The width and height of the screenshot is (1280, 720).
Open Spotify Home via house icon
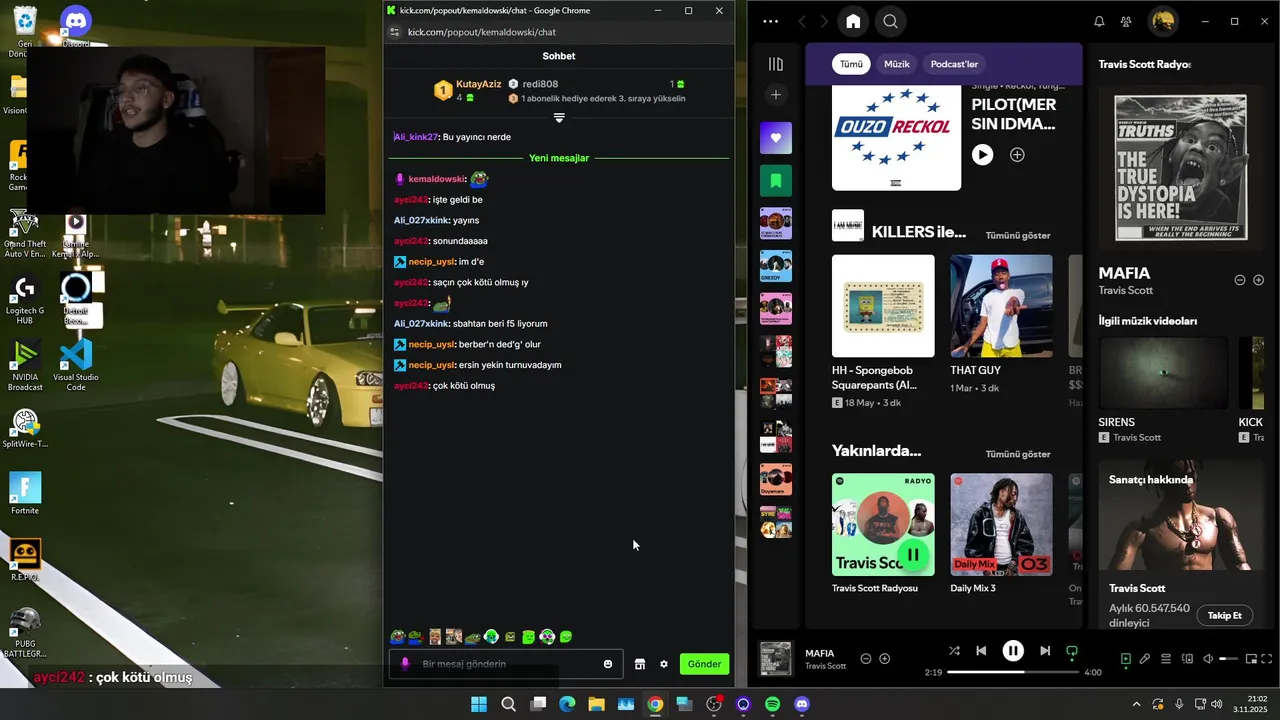853,21
